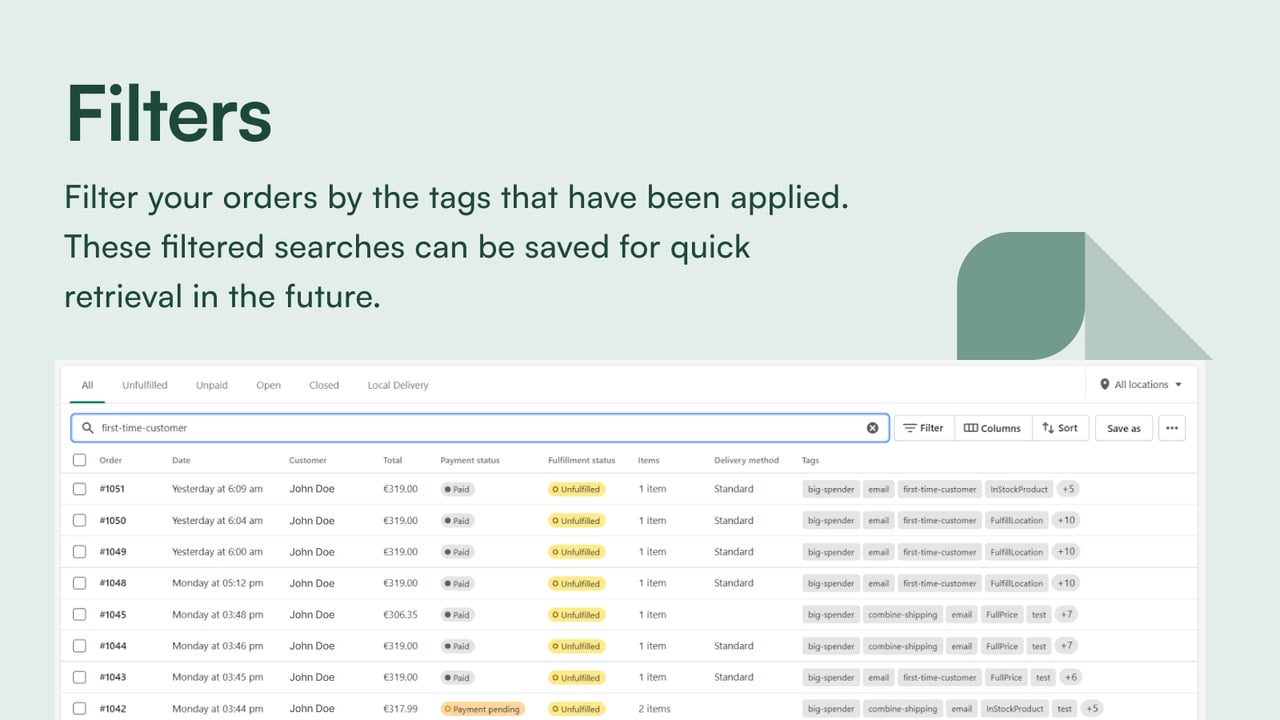Tick the checkbox for order #1044
Viewport: 1280px width, 720px height.
(x=80, y=646)
